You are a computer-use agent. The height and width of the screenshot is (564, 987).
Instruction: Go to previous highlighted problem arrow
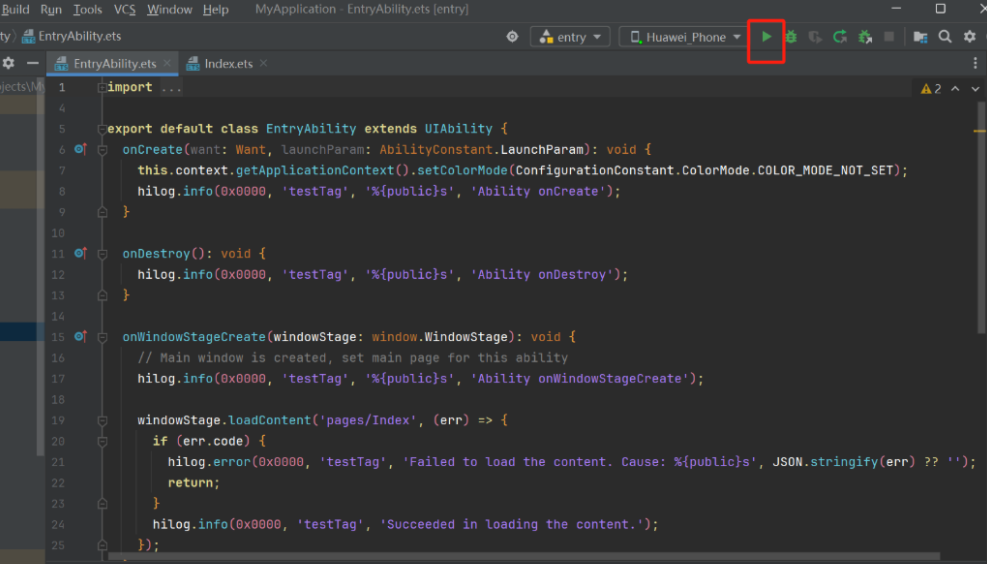[955, 89]
